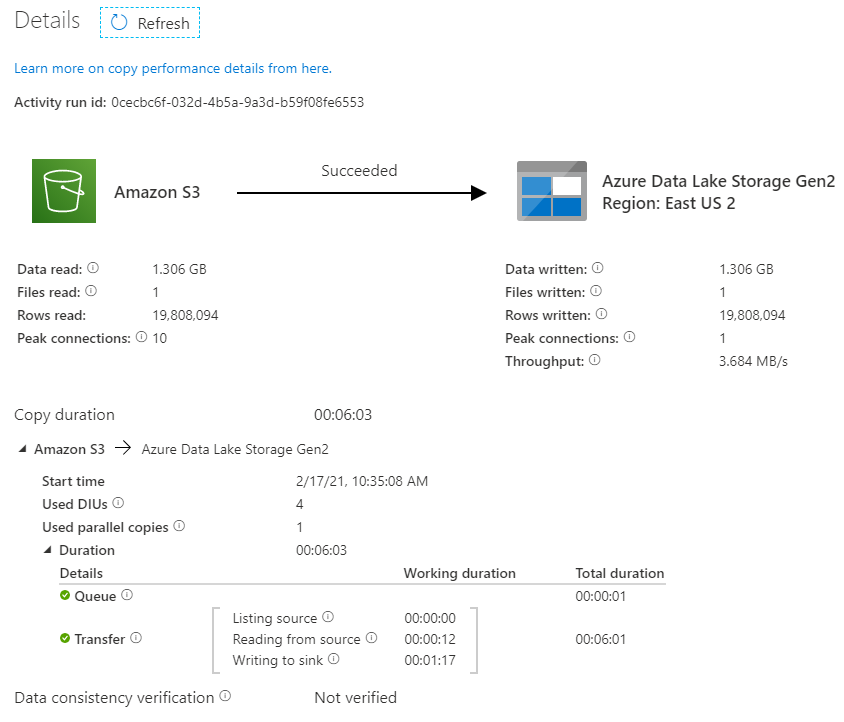Click the green success check beside Queue
Screen dimensions: 844x722
coord(66,596)
